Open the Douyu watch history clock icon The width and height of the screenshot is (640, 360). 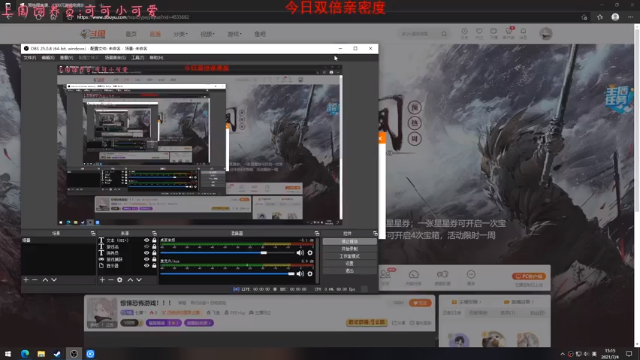coord(464,31)
